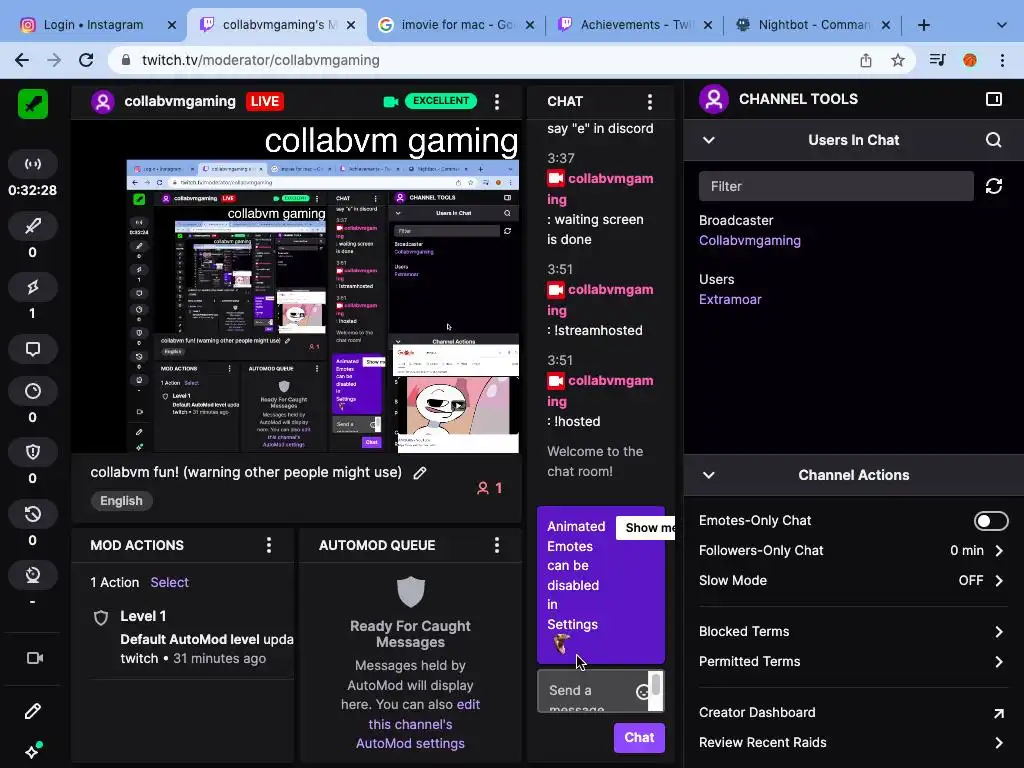The height and width of the screenshot is (768, 1024).
Task: Click the green camera stream status icon
Action: point(391,102)
